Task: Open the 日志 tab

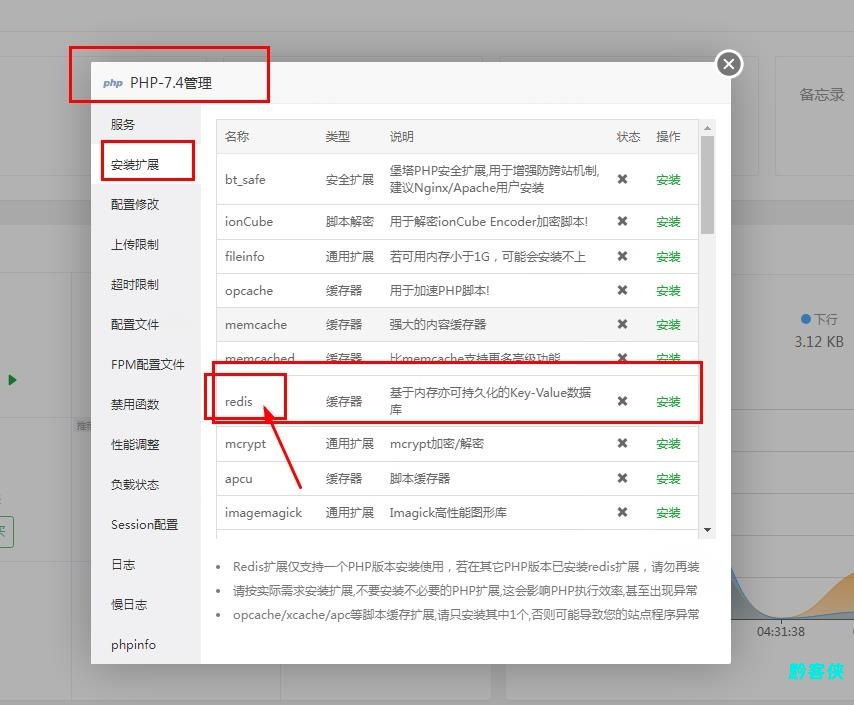Action: 123,564
